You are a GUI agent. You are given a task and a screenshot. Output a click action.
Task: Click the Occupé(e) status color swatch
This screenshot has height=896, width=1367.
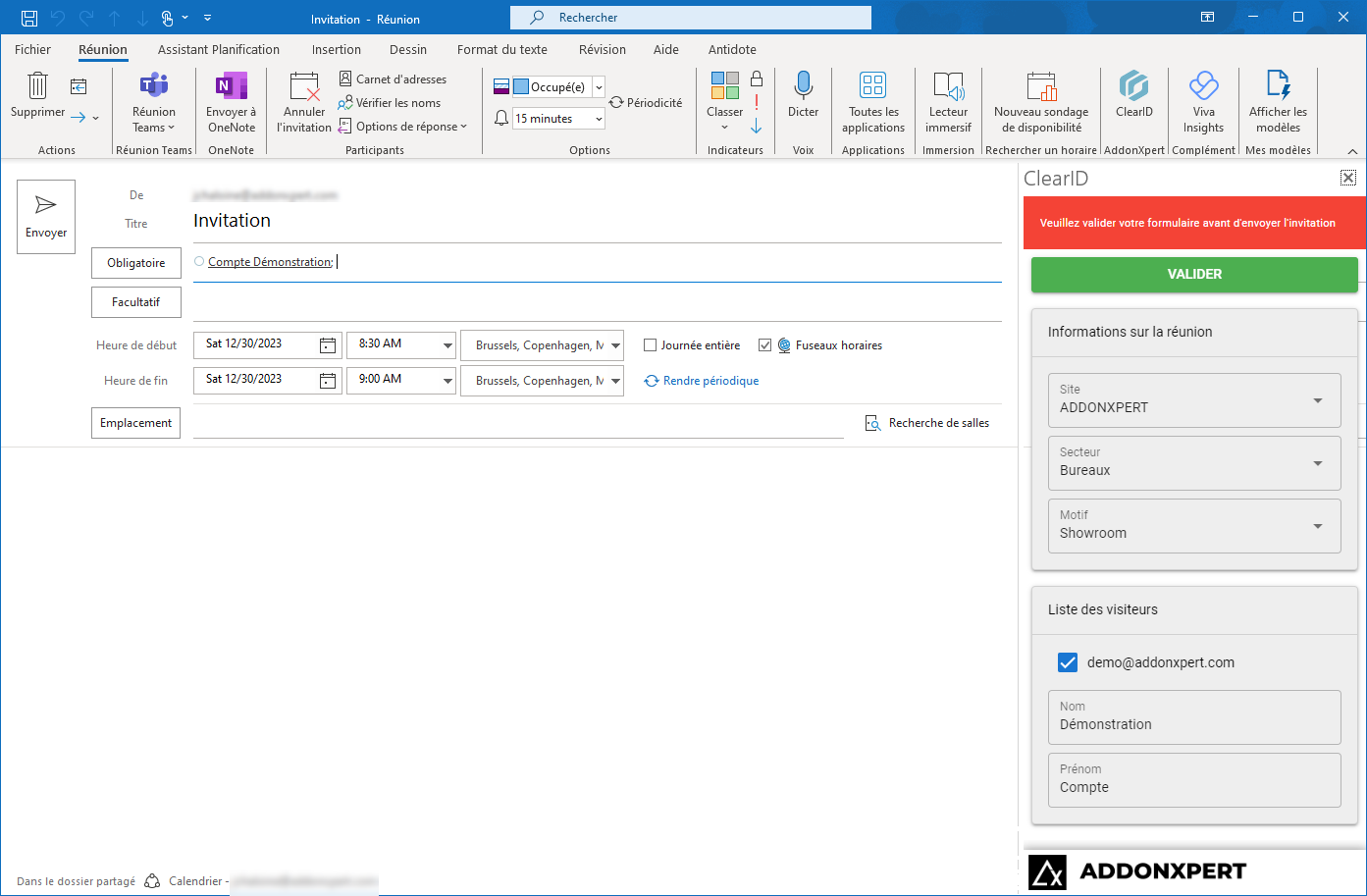[521, 87]
